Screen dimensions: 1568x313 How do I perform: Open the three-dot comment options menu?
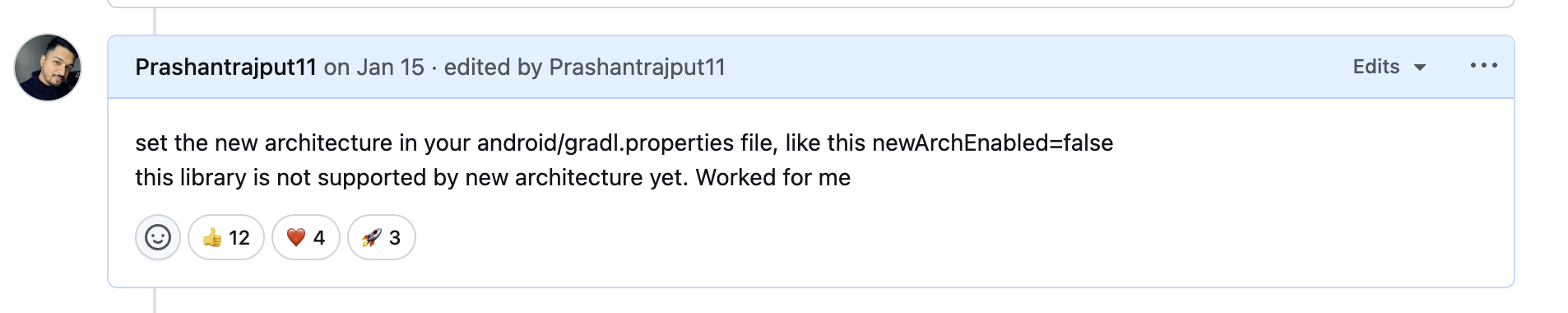click(1484, 66)
